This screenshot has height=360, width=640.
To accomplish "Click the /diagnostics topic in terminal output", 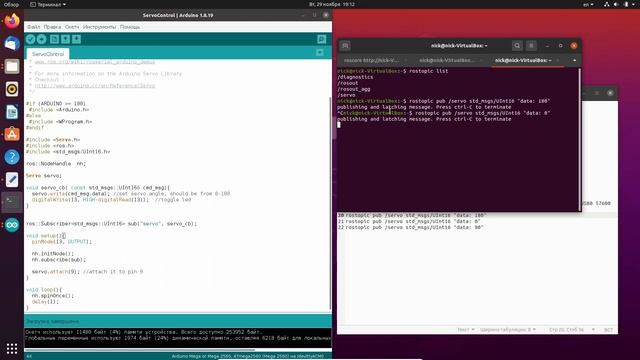I will coord(355,77).
